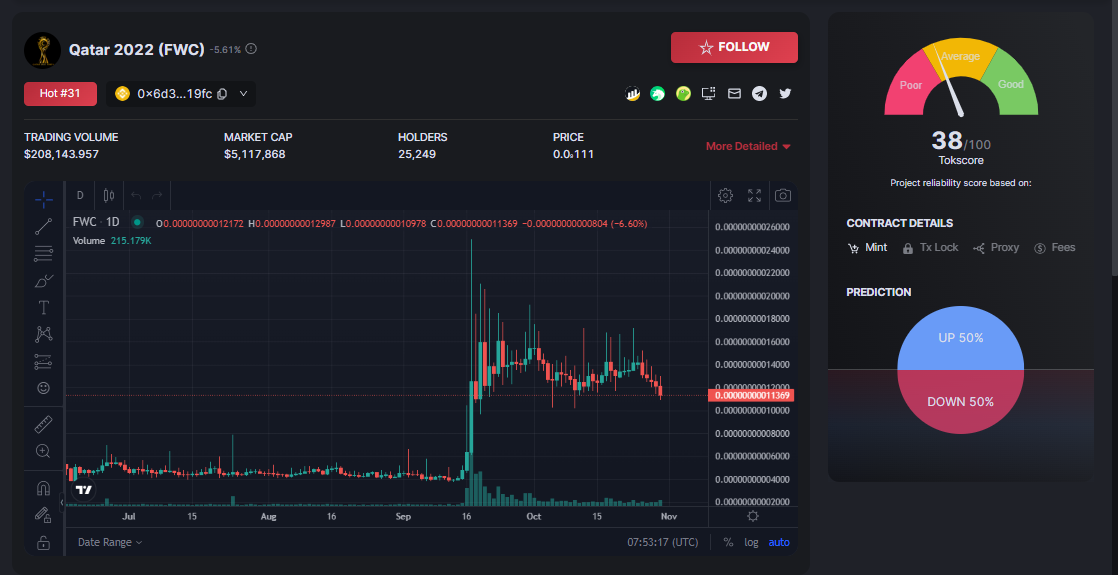Expand the contract address dropdown chevron
Image resolution: width=1118 pixels, height=575 pixels.
tap(243, 93)
